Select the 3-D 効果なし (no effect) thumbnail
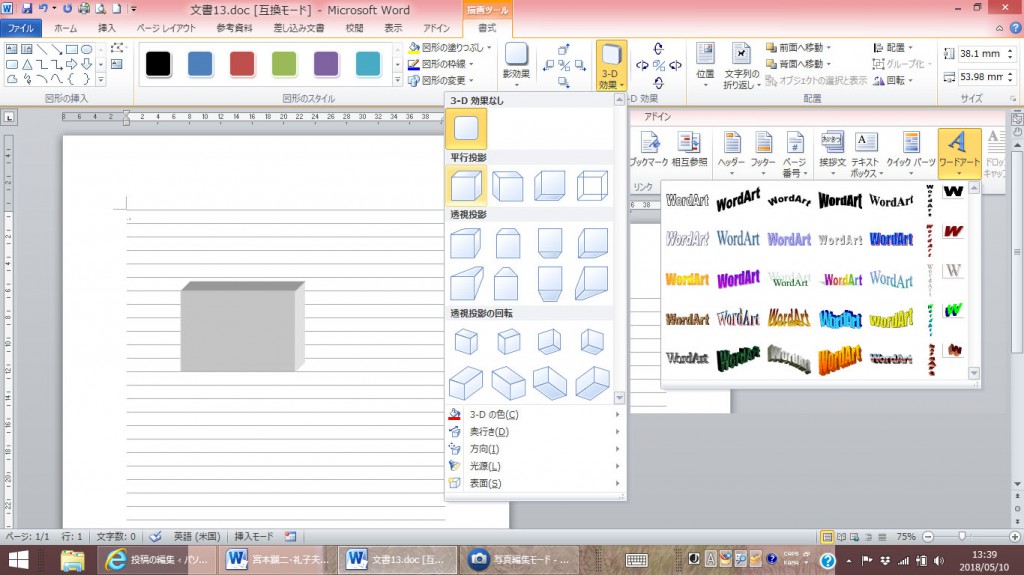This screenshot has height=575, width=1024. (466, 129)
